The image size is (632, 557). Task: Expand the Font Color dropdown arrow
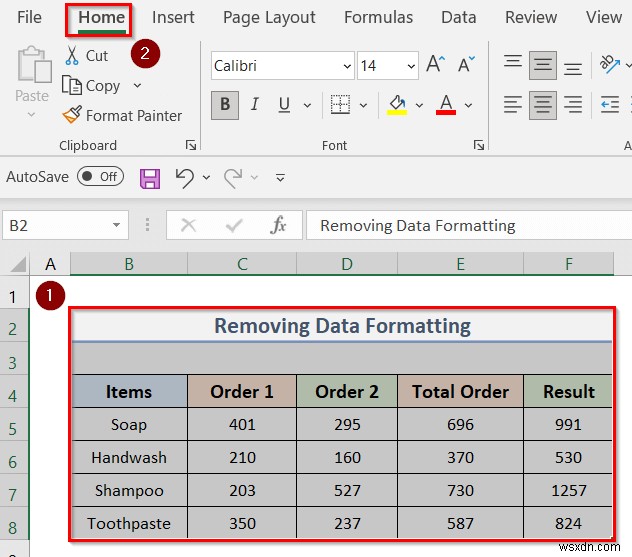[468, 105]
